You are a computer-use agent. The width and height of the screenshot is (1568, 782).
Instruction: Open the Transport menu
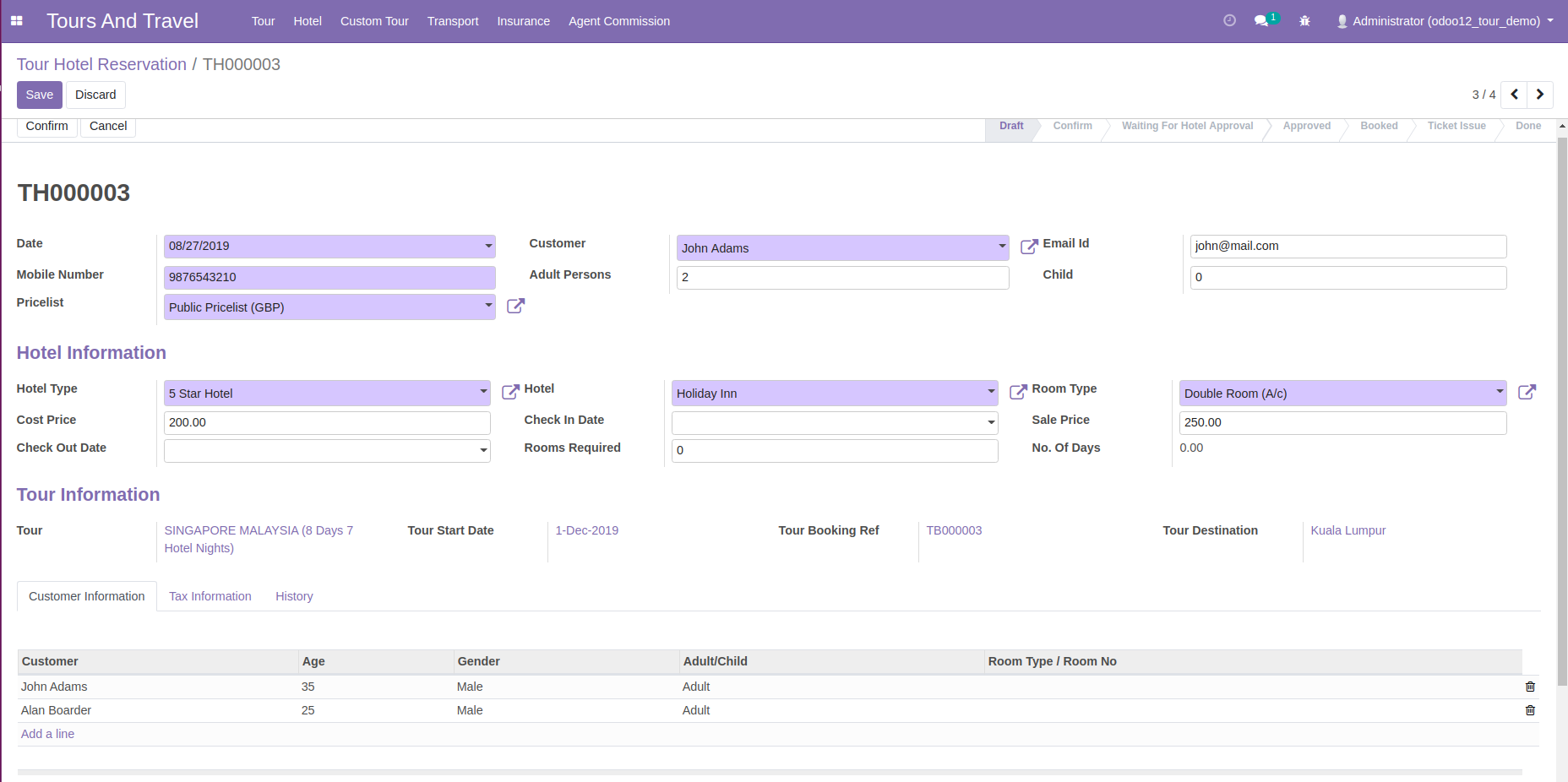(453, 21)
